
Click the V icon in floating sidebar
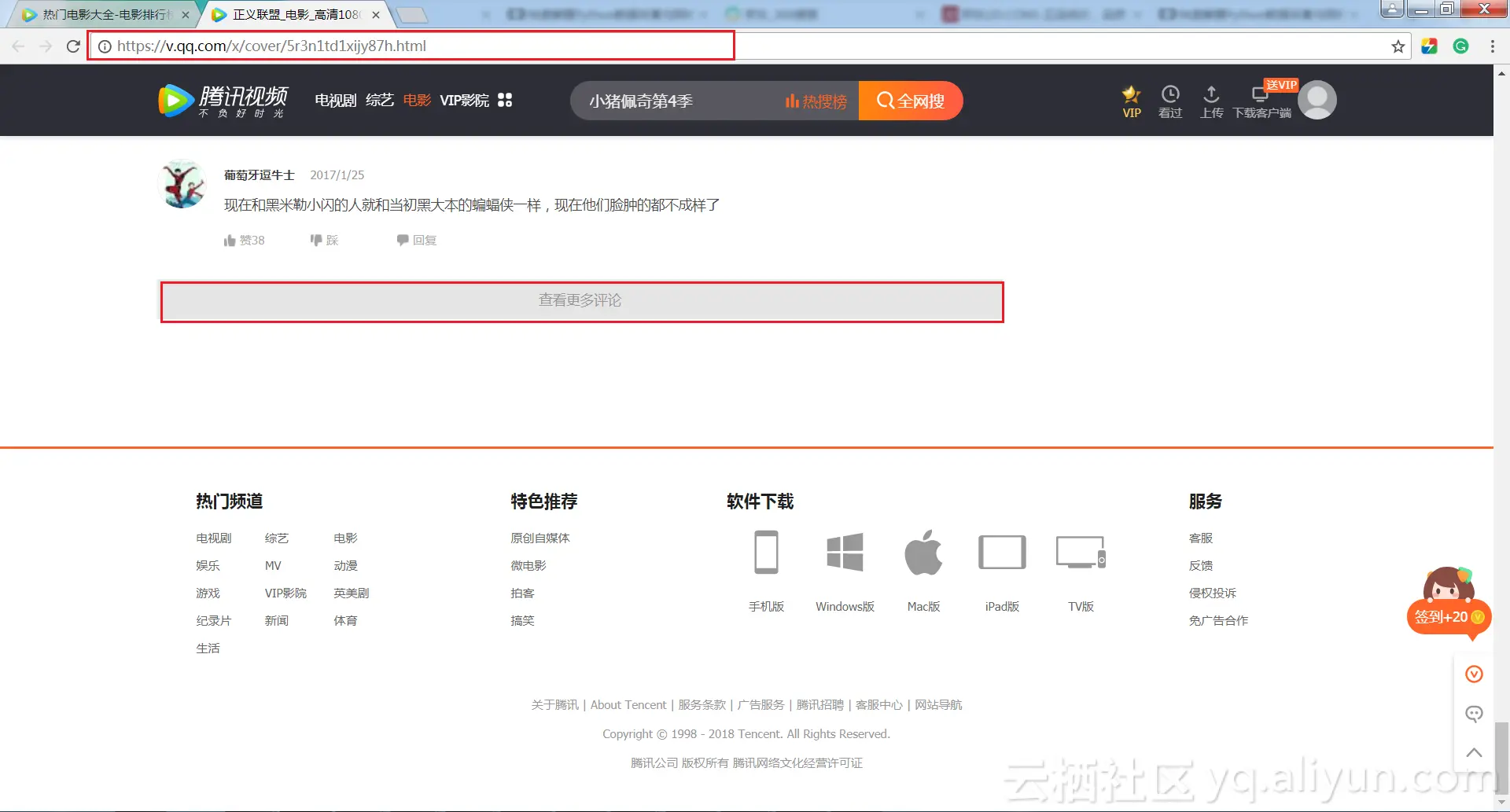point(1475,674)
